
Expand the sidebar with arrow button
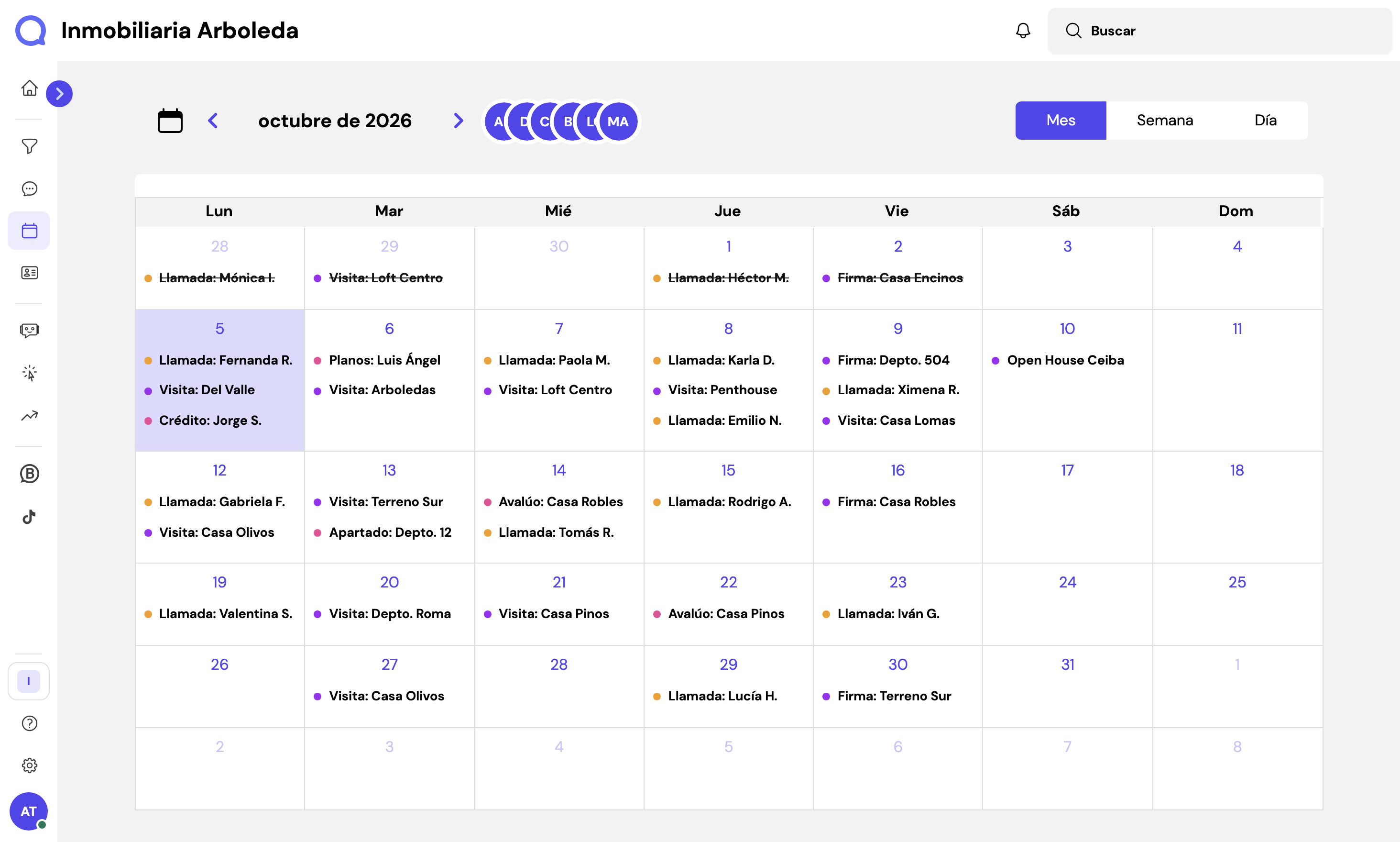60,94
